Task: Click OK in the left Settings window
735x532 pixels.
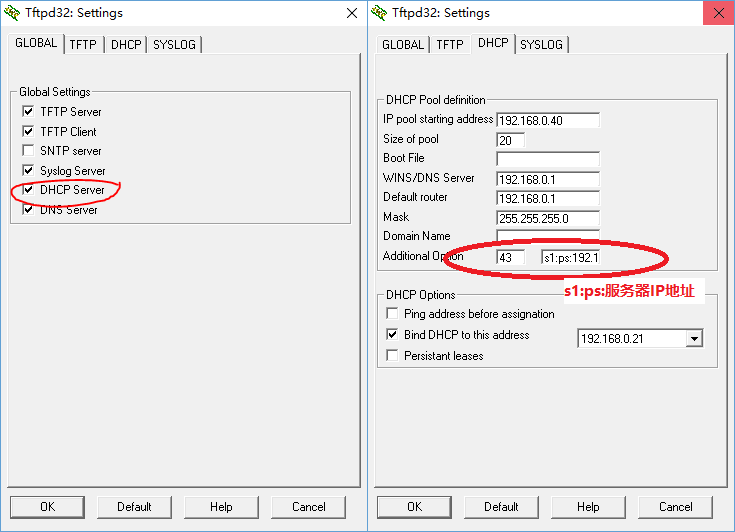Action: tap(47, 507)
